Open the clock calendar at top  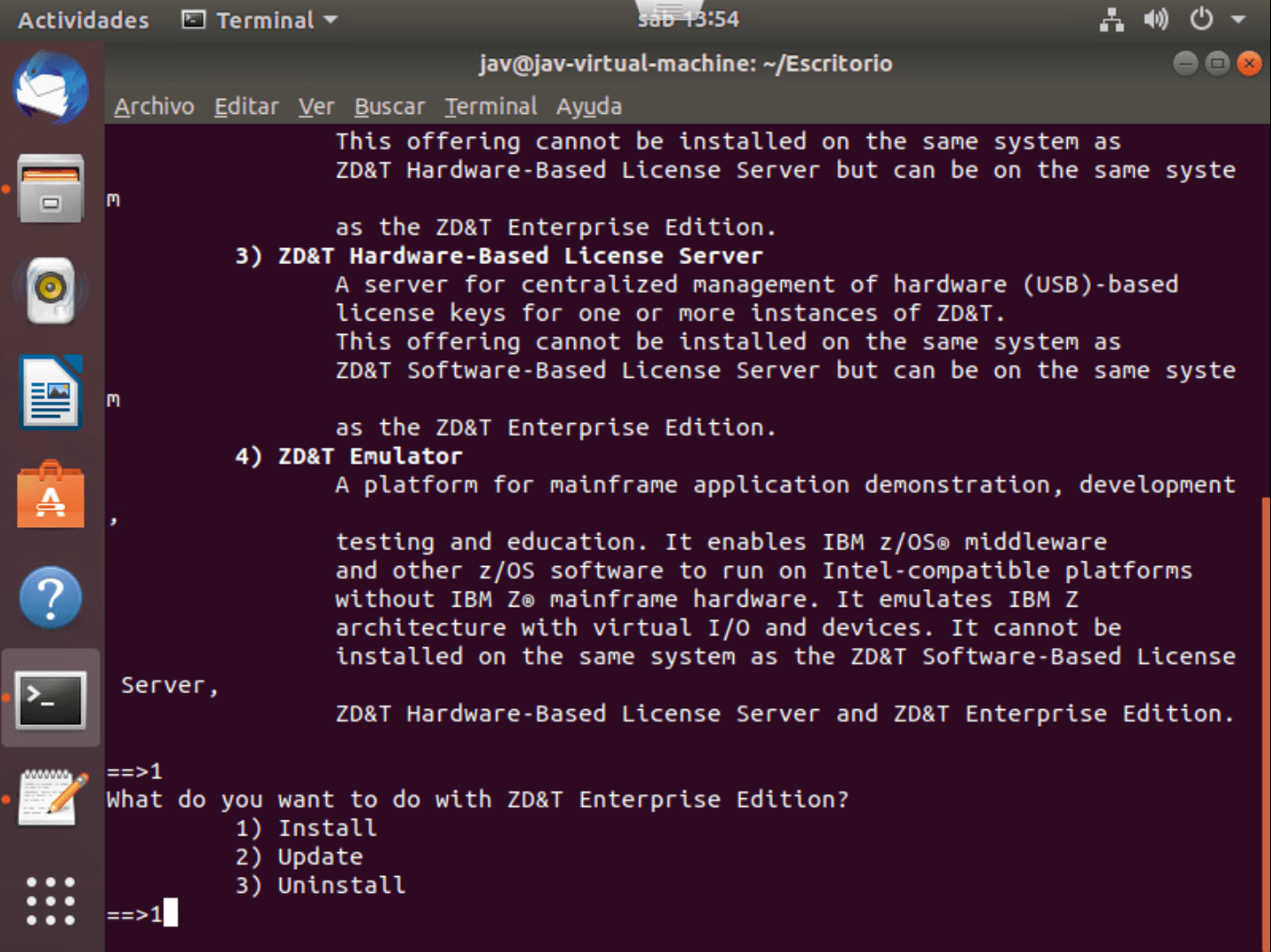click(688, 19)
